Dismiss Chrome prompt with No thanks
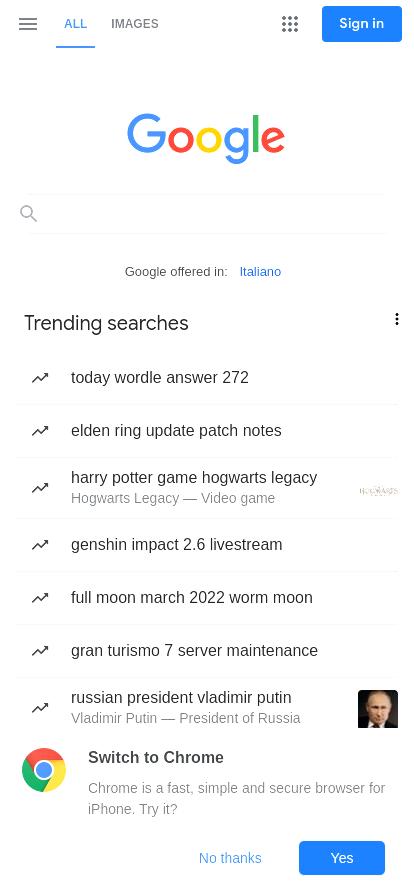414x896 pixels. coord(230,858)
